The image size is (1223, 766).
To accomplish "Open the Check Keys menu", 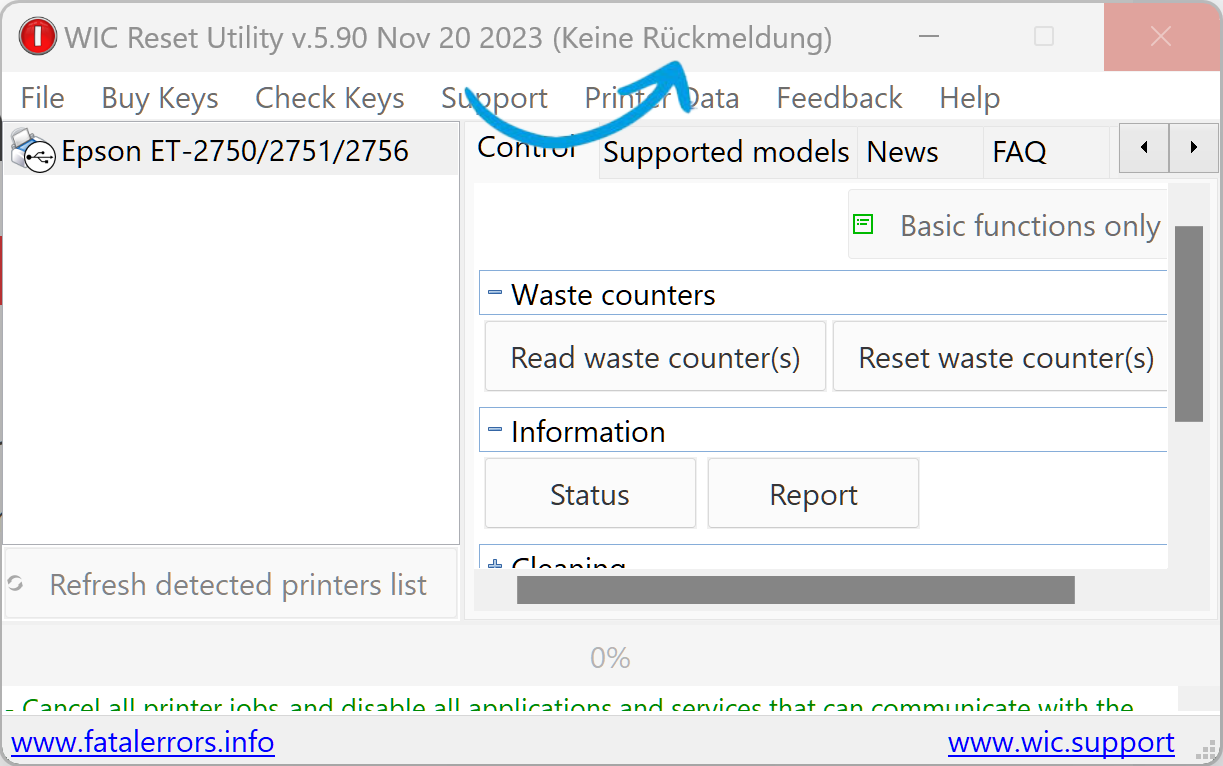I will (x=330, y=98).
